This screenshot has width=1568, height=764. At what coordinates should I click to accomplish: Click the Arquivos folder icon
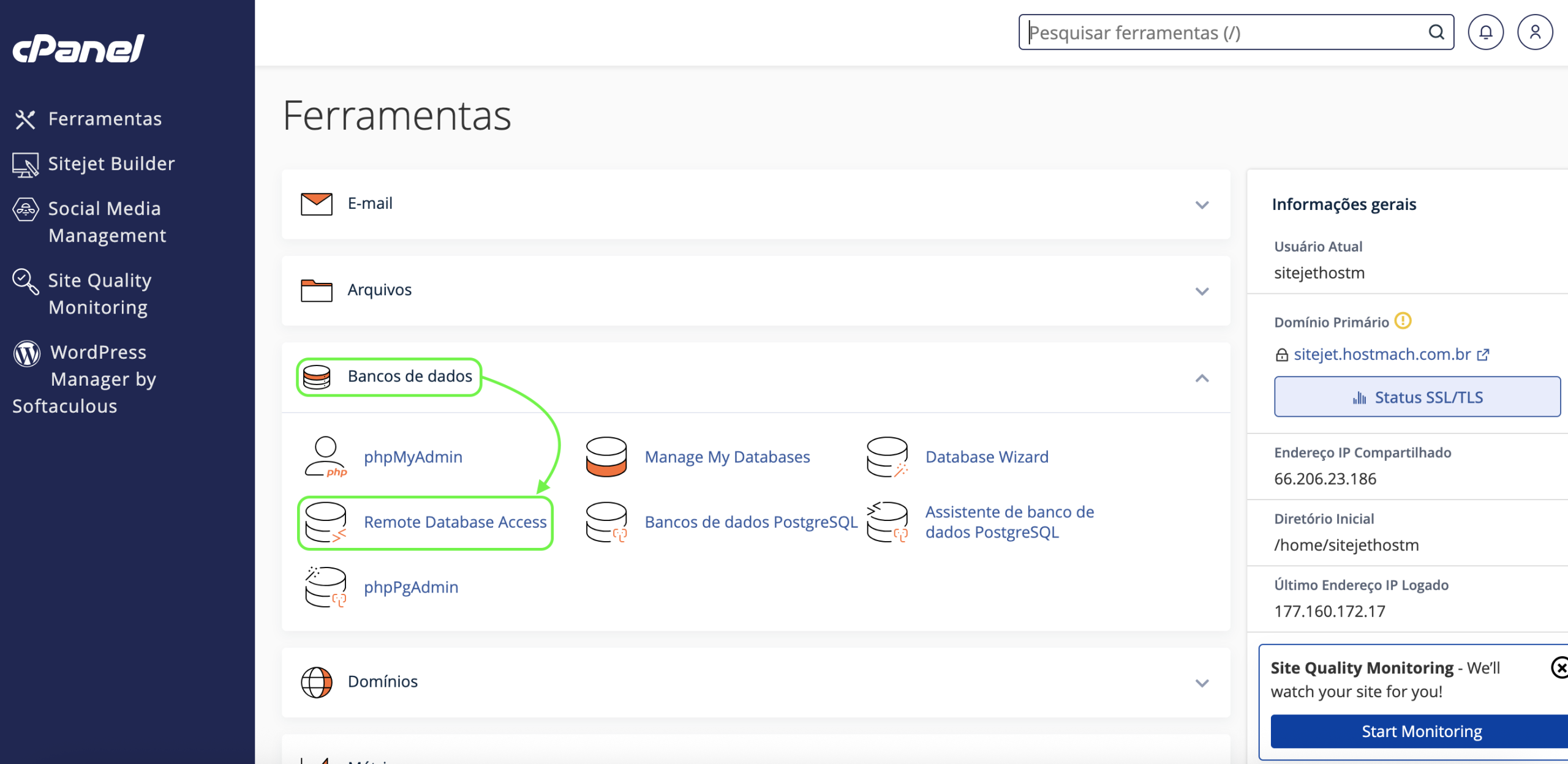pos(317,290)
